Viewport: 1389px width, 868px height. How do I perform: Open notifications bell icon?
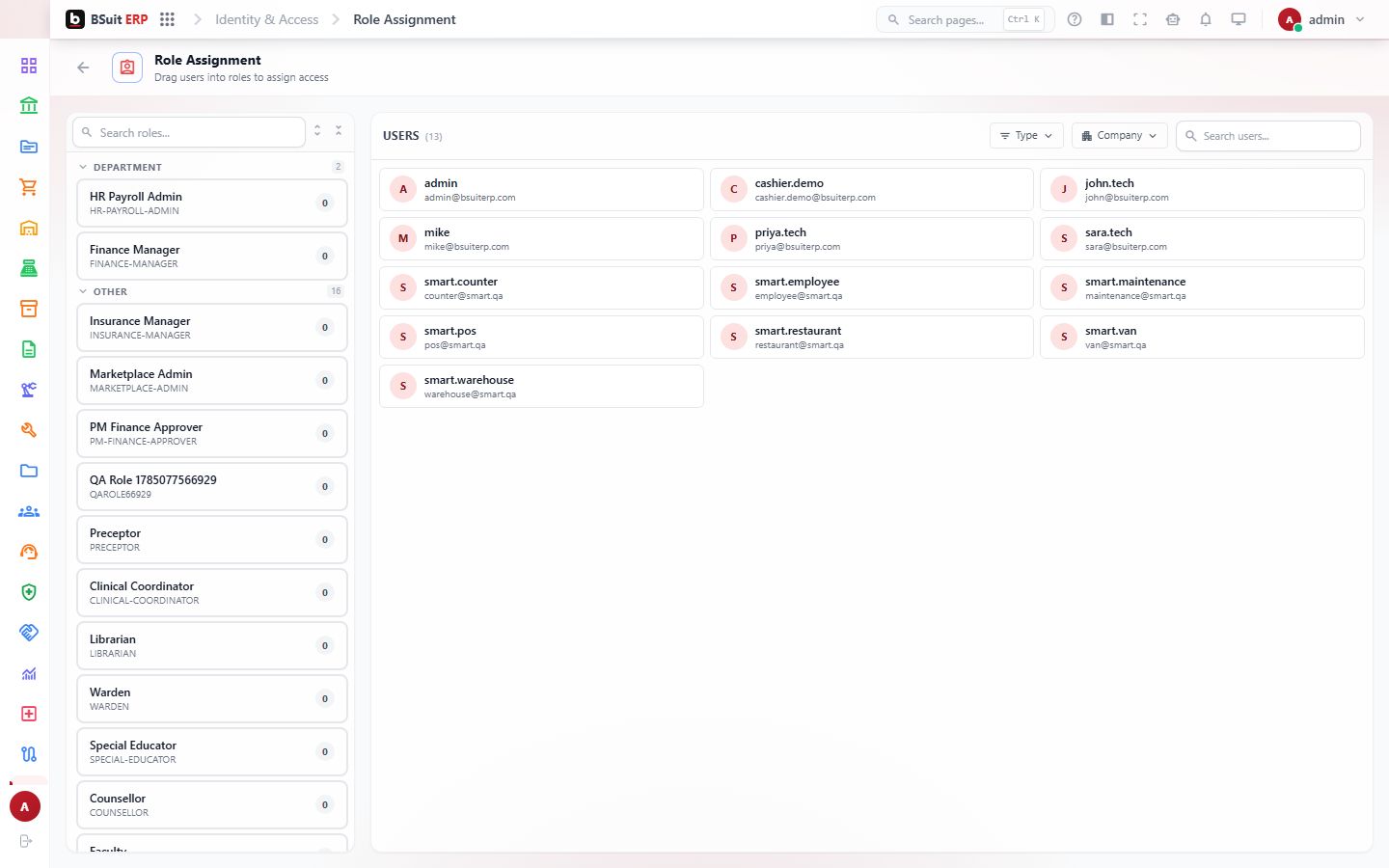click(x=1206, y=19)
